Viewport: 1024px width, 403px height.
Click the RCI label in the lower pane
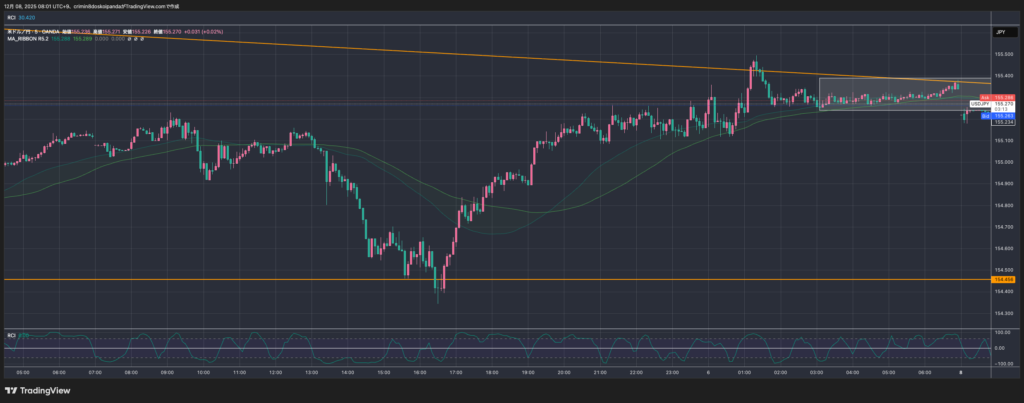[x=11, y=334]
